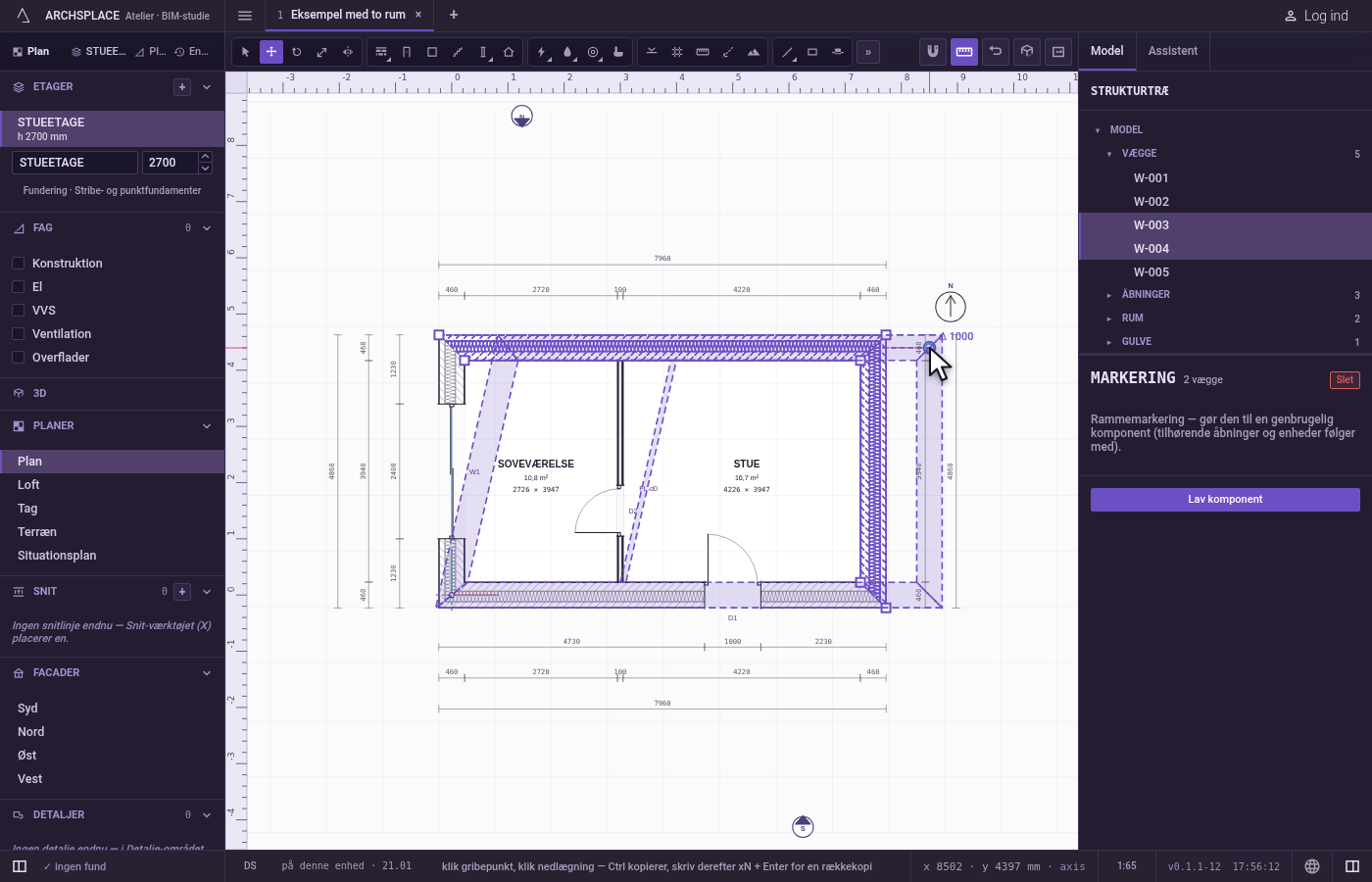Open the hamburger menu
The width and height of the screenshot is (1372, 882).
tap(245, 15)
